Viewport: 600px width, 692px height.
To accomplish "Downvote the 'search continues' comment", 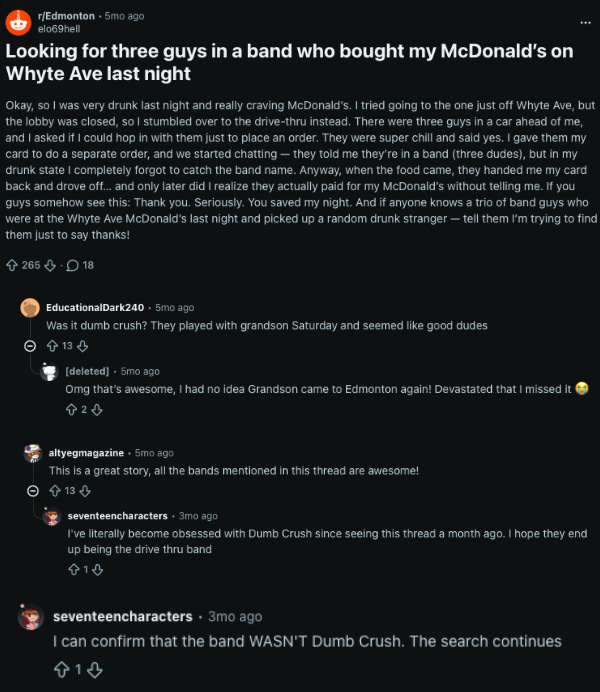I will pos(94,670).
